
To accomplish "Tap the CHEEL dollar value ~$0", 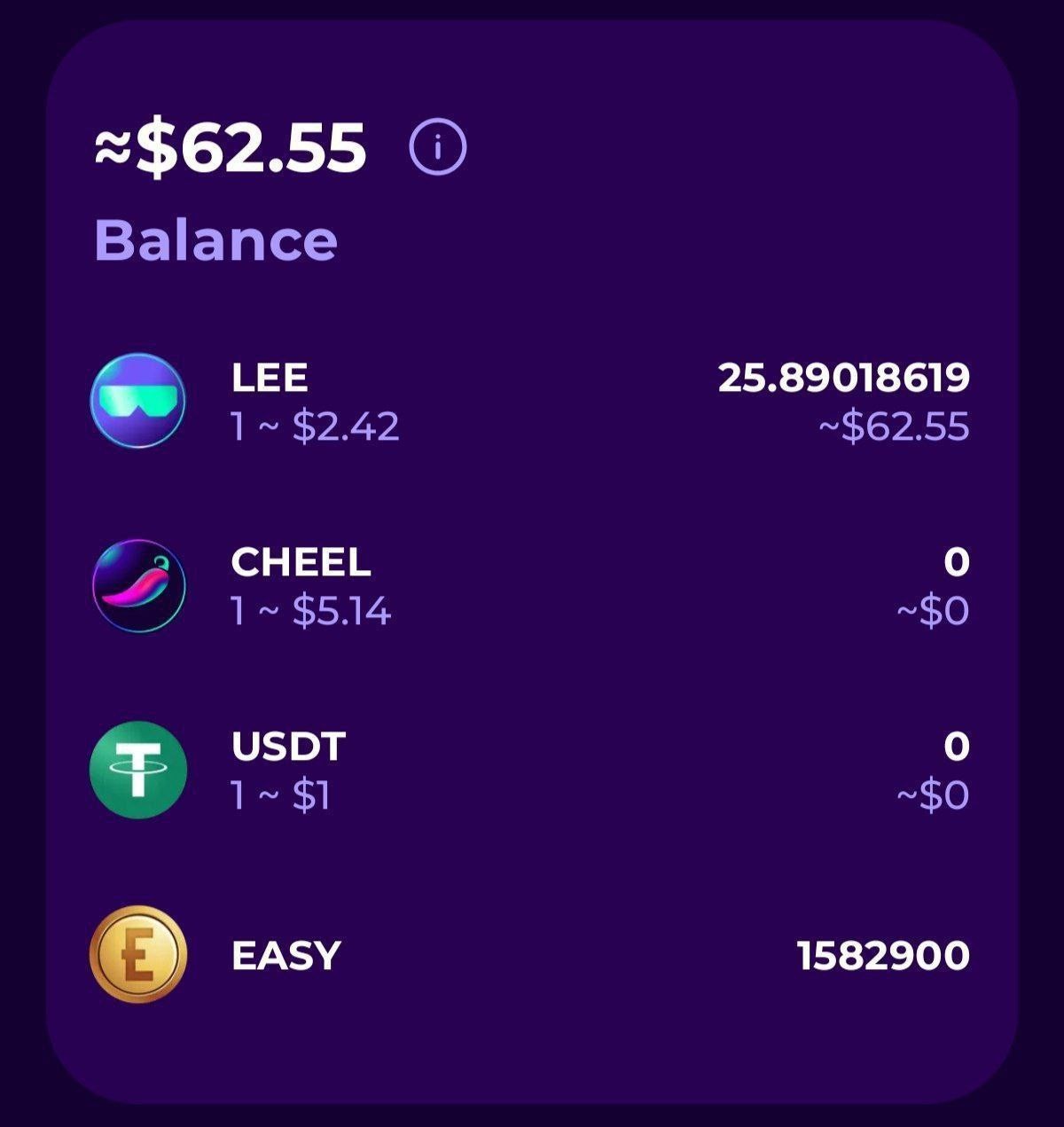I will pos(933,611).
